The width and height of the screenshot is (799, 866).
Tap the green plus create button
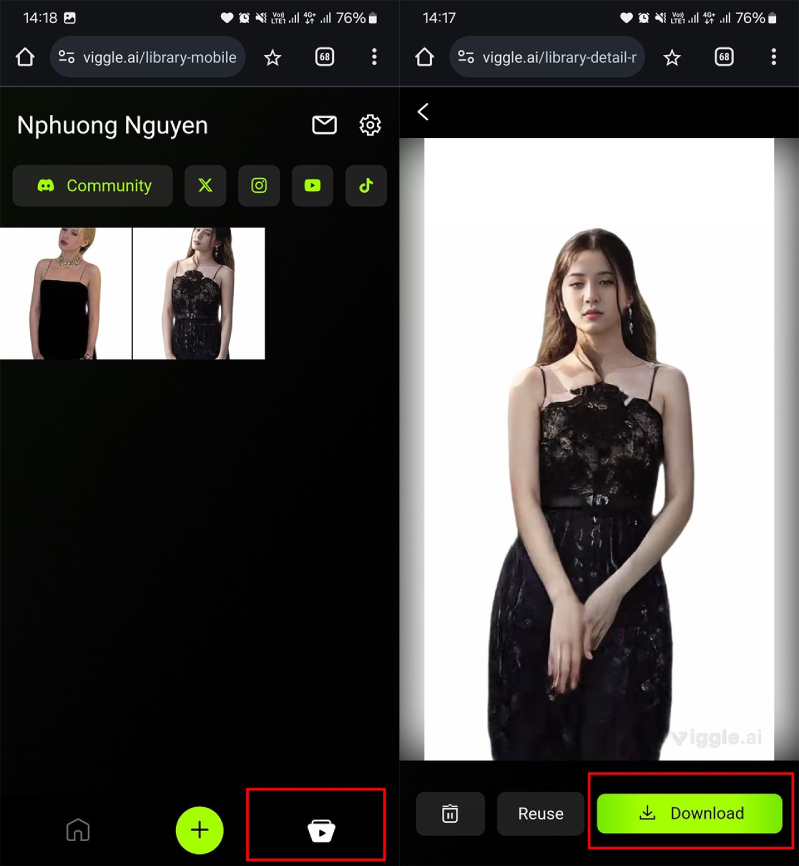pyautogui.click(x=199, y=830)
